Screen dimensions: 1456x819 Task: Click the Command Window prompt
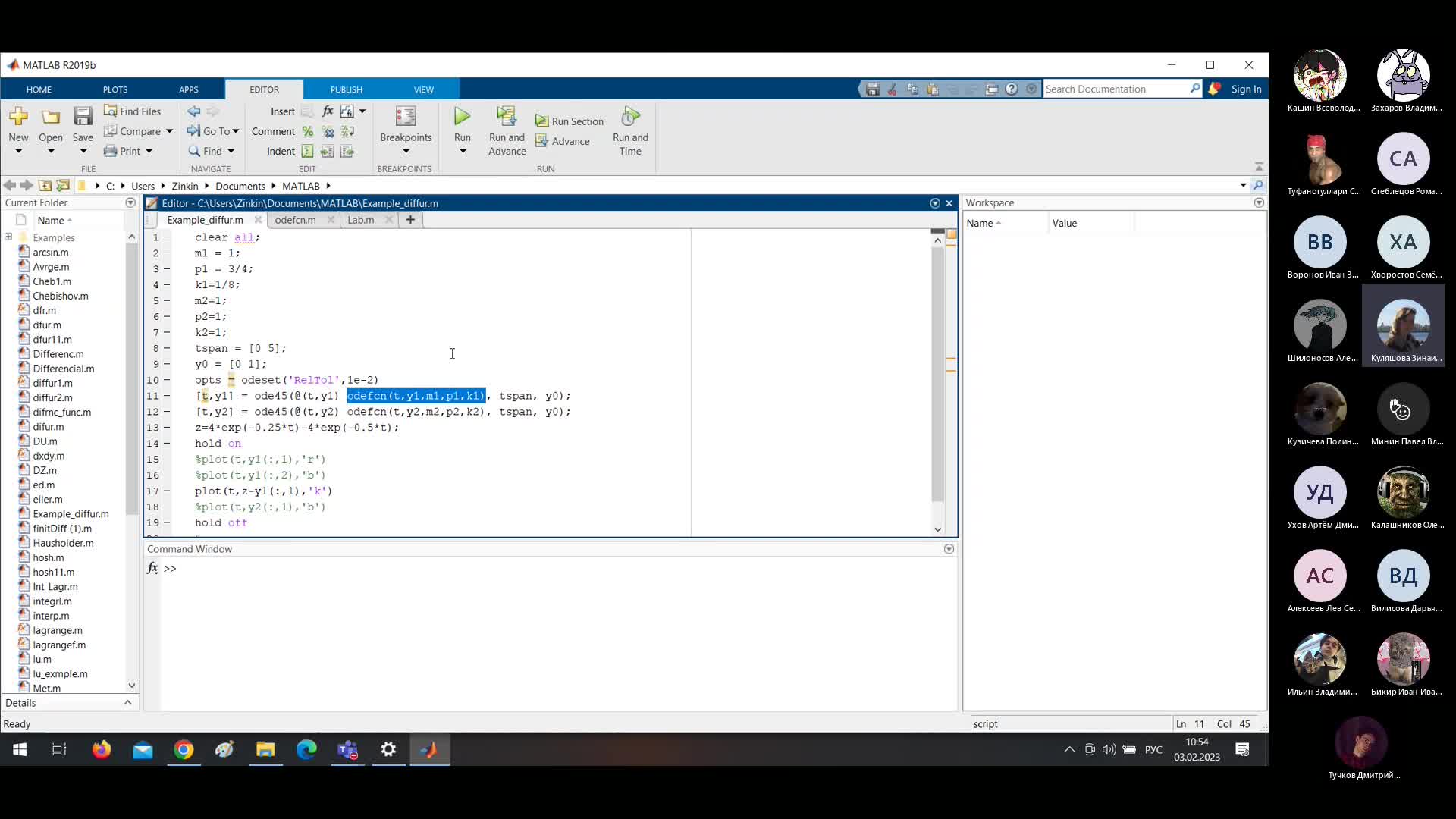(170, 568)
